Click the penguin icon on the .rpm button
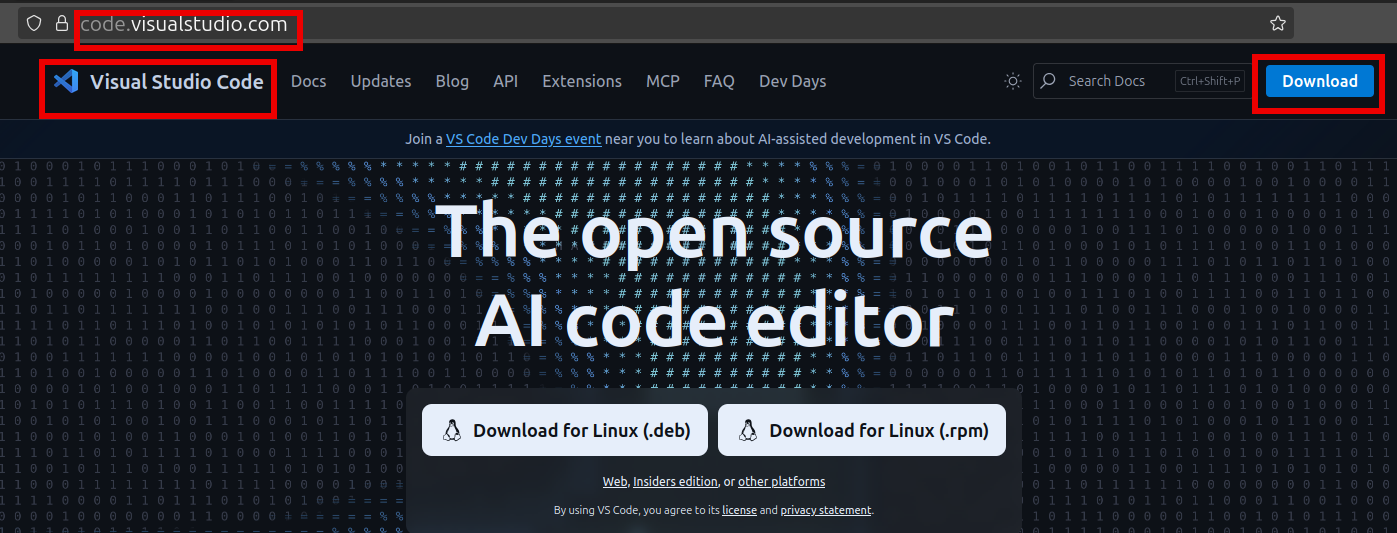The image size is (1397, 533). pos(748,431)
